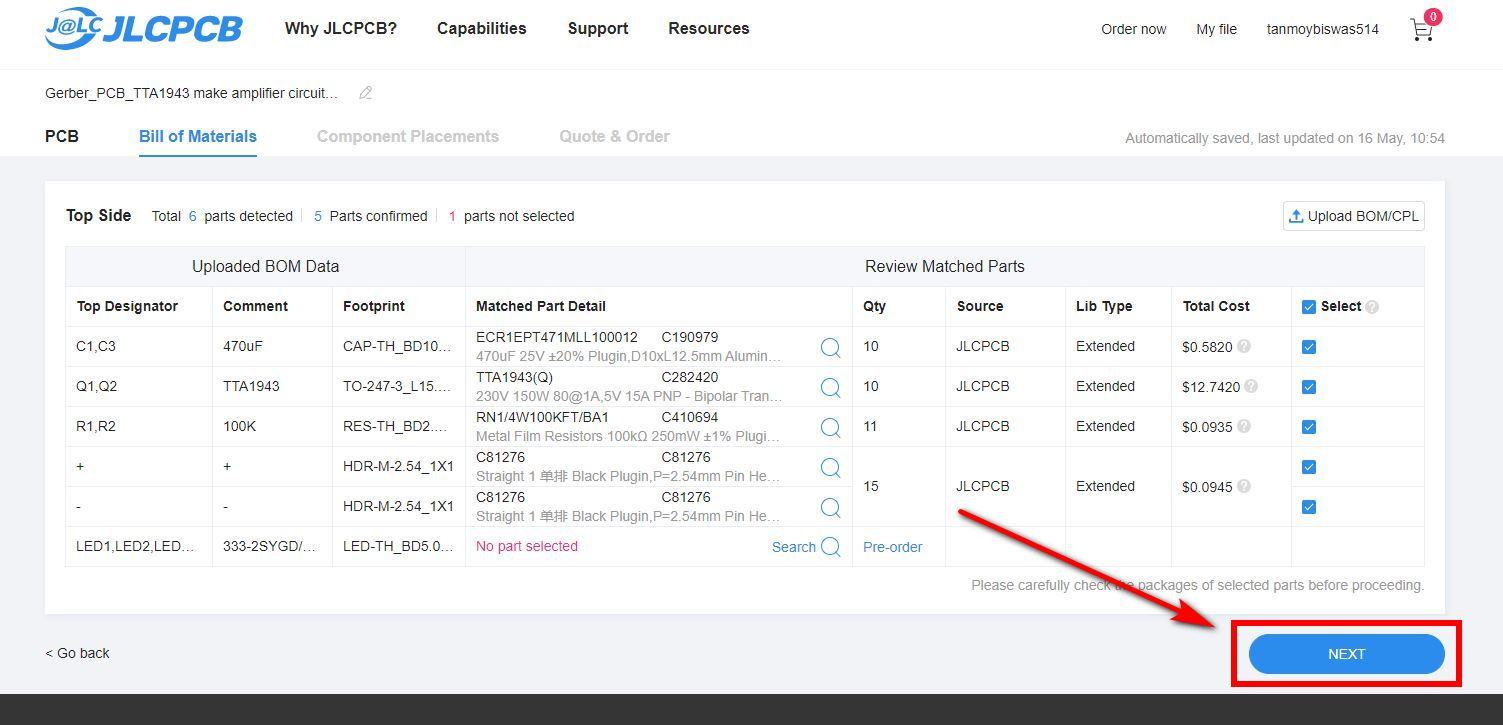Viewport: 1503px width, 725px height.
Task: Switch to Component Placements tab
Action: [408, 136]
